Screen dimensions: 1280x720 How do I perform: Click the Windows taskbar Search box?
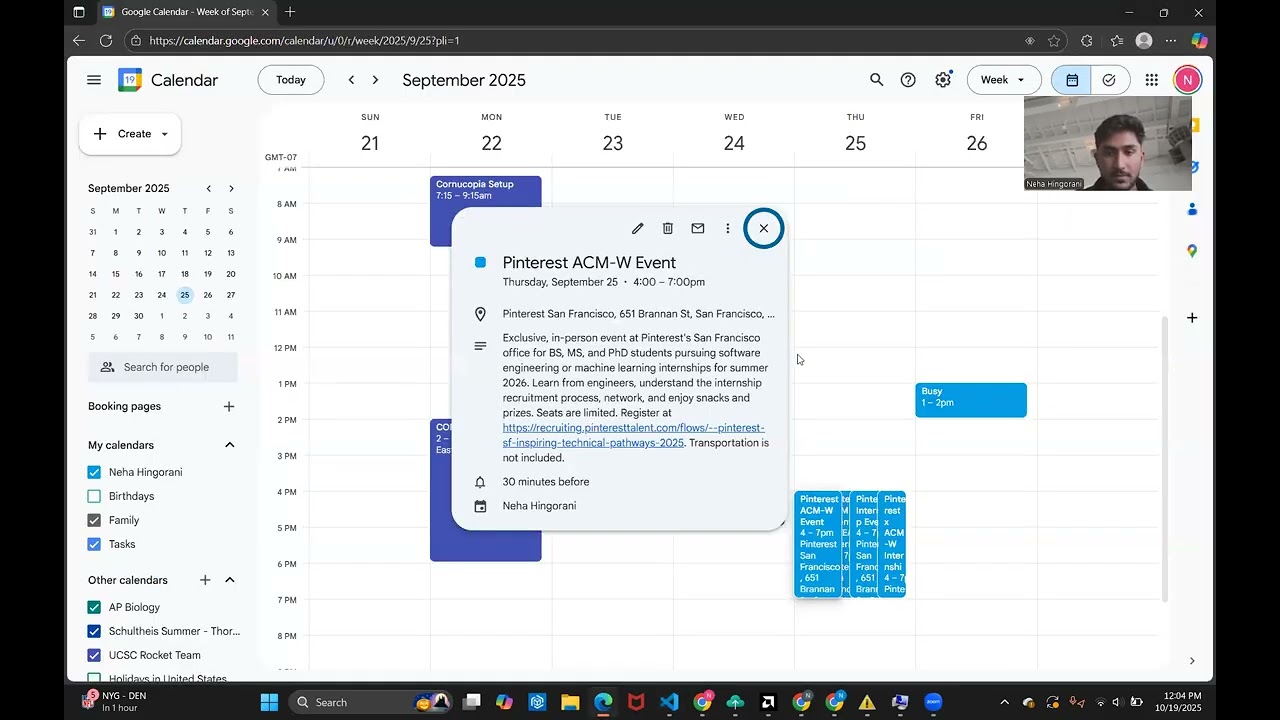point(372,702)
